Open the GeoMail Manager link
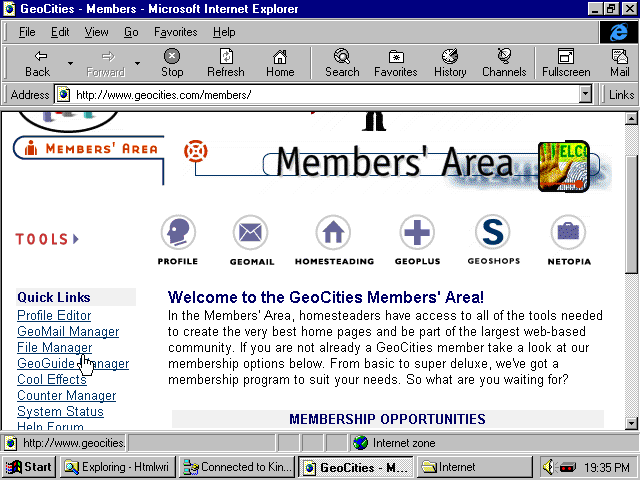 click(68, 331)
